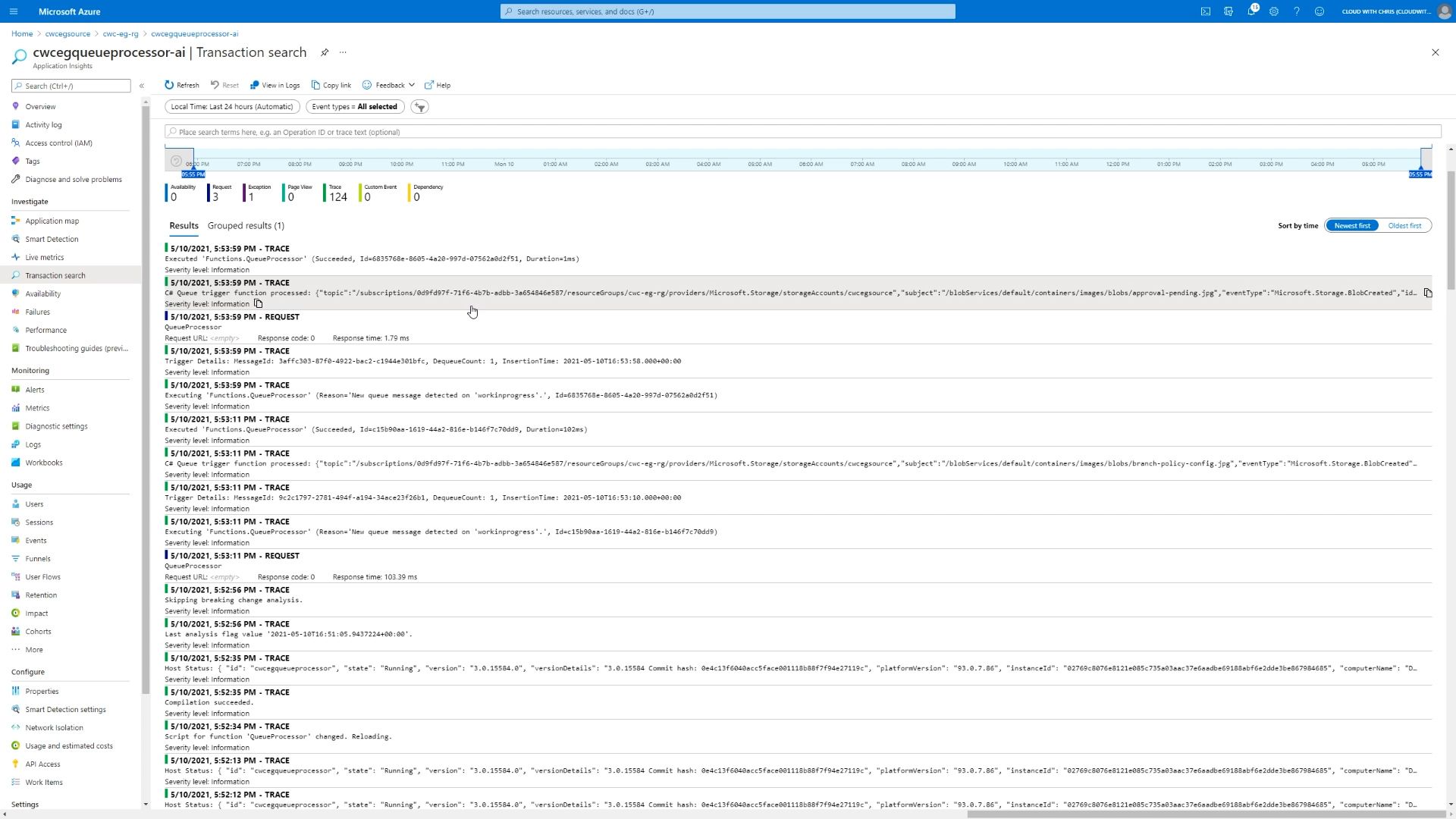Open directory and subscription filter icon

point(1228,11)
